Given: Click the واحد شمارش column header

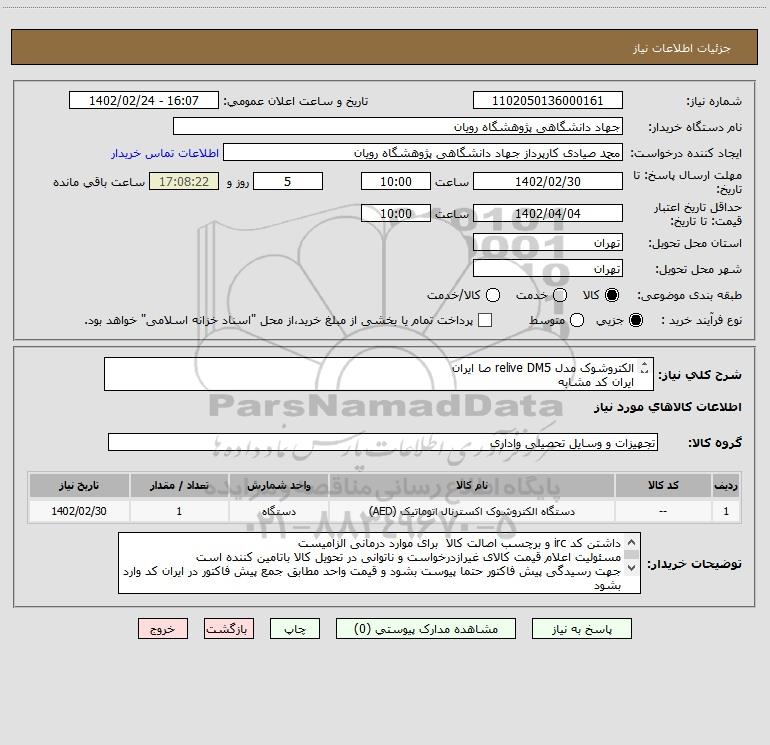Looking at the screenshot, I should click(278, 486).
